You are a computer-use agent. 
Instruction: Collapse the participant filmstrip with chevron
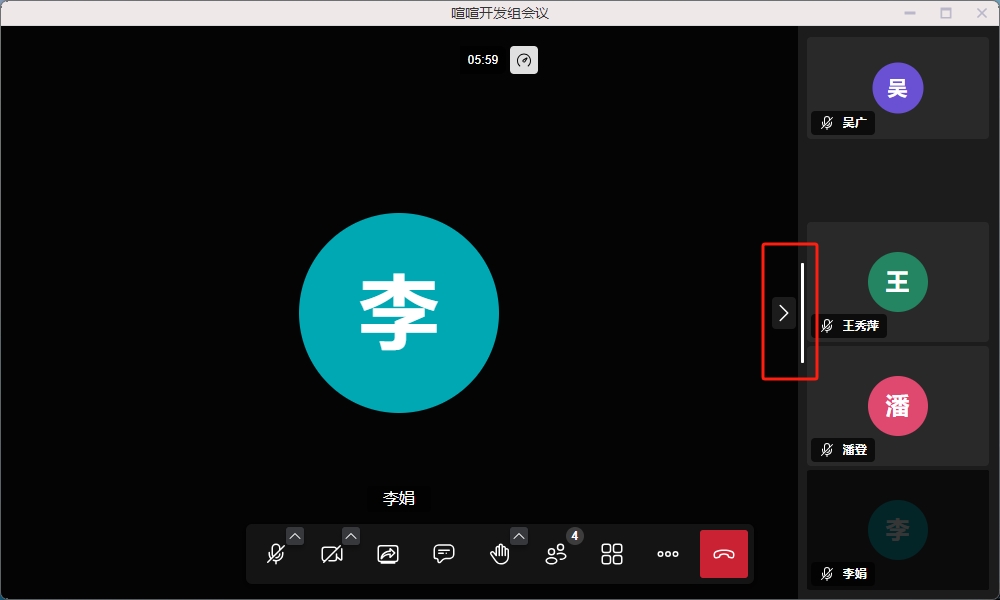coord(783,313)
